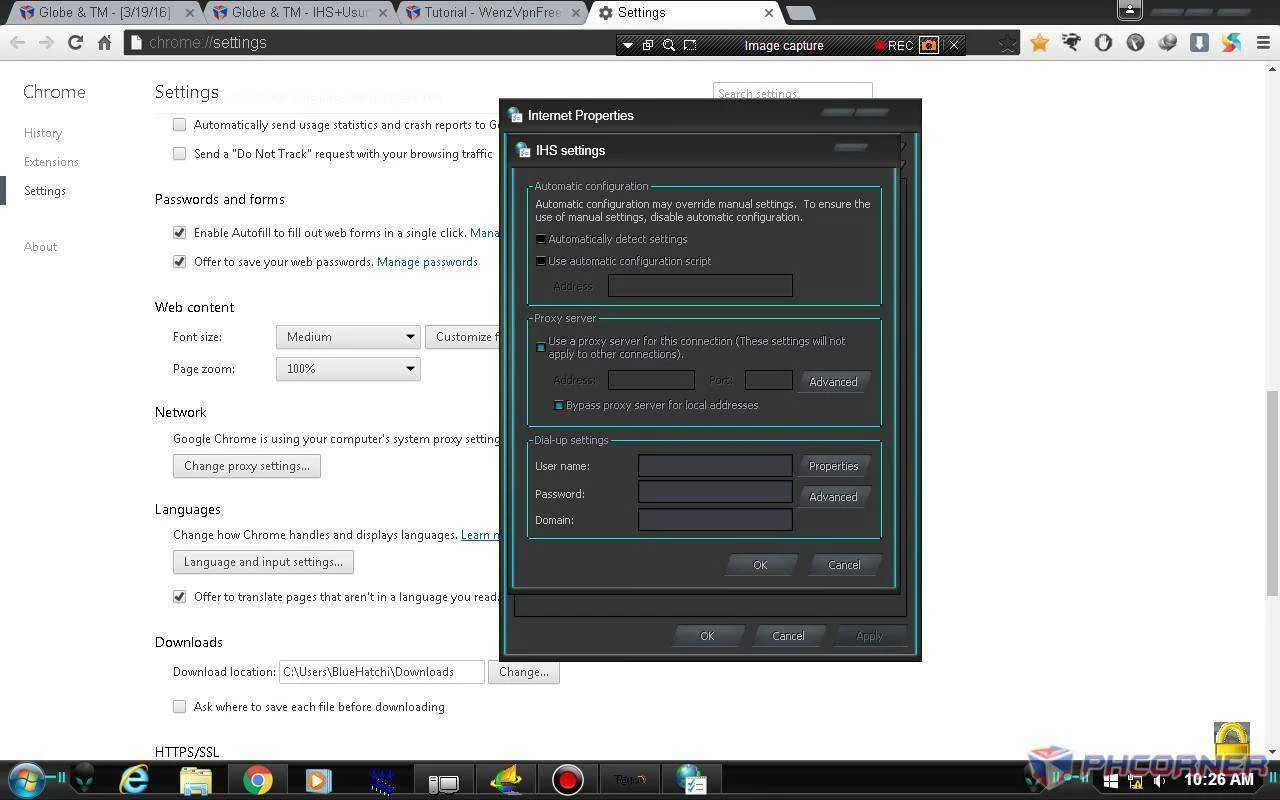Open File Explorer from taskbar
The image size is (1280, 800).
point(196,780)
